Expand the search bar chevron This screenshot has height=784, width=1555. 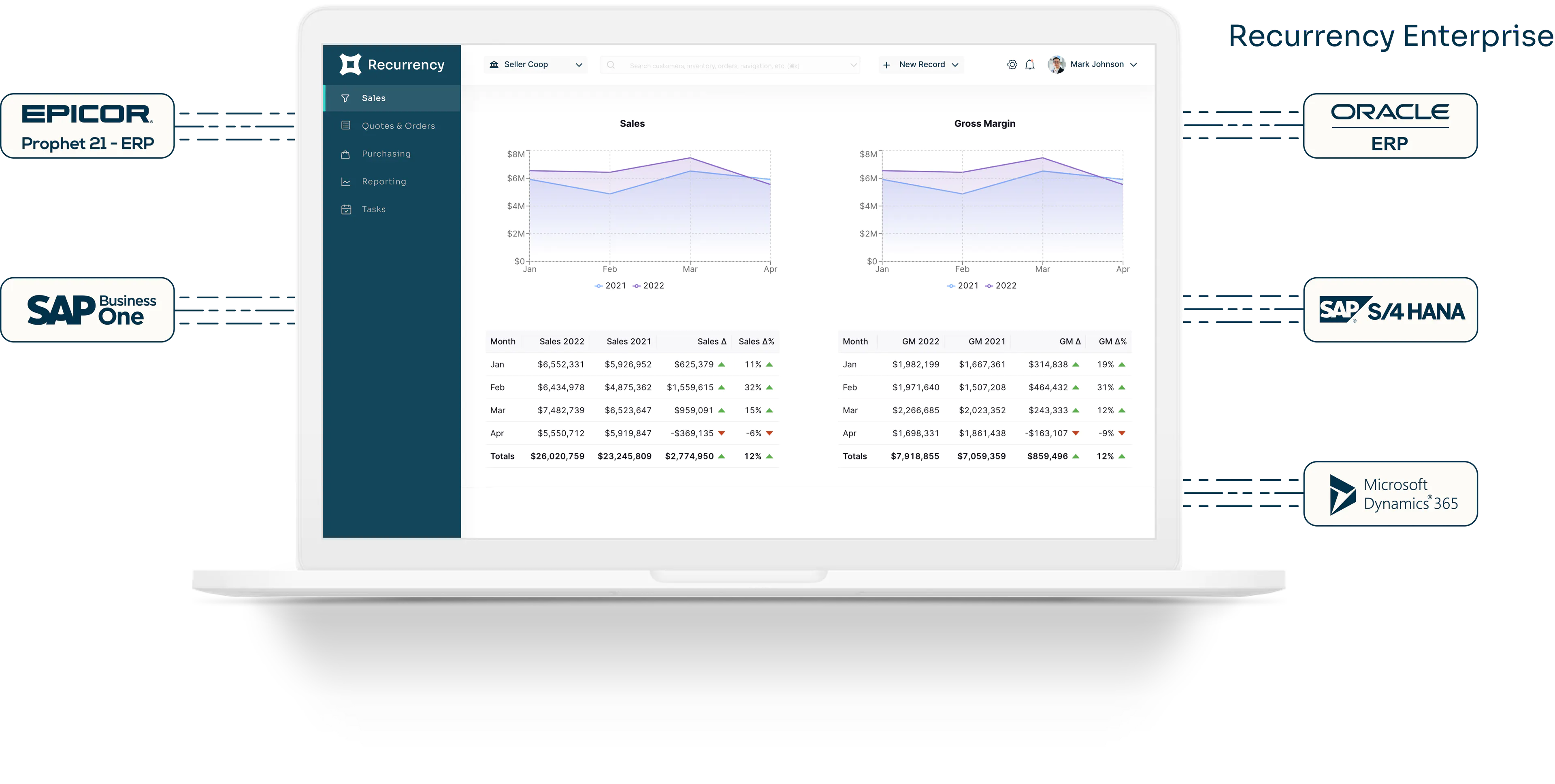coord(853,65)
